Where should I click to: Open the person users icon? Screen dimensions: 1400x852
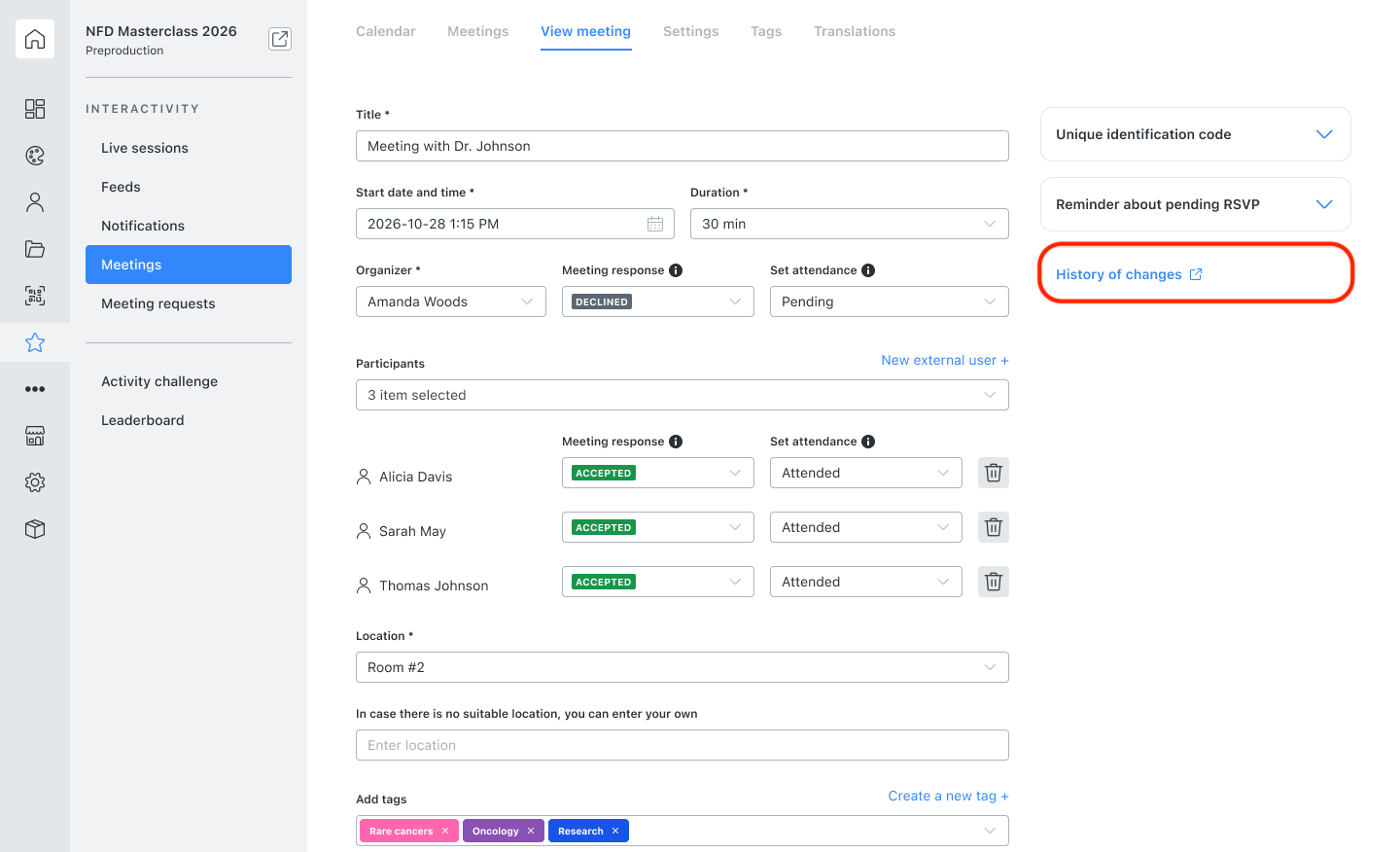[x=35, y=202]
